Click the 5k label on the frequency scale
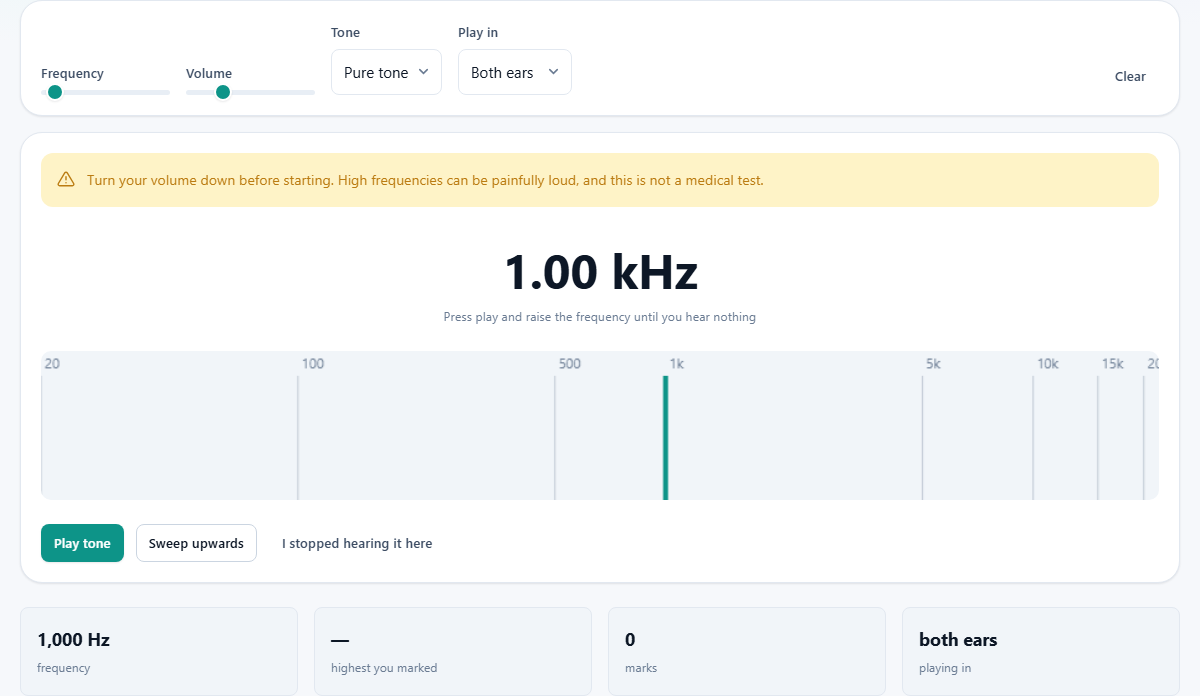This screenshot has width=1200, height=696. (933, 363)
